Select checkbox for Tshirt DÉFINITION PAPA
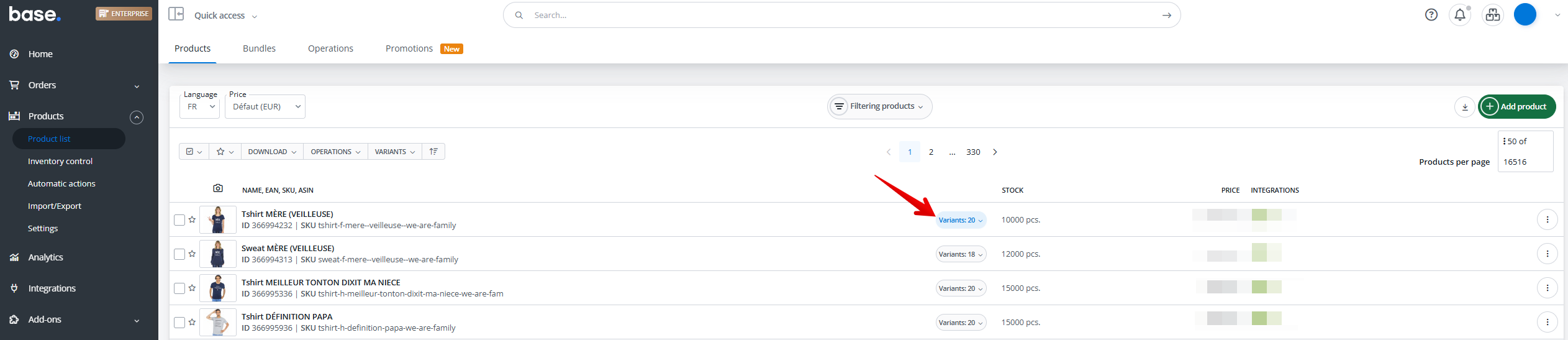Viewport: 1568px width, 340px height. [179, 323]
